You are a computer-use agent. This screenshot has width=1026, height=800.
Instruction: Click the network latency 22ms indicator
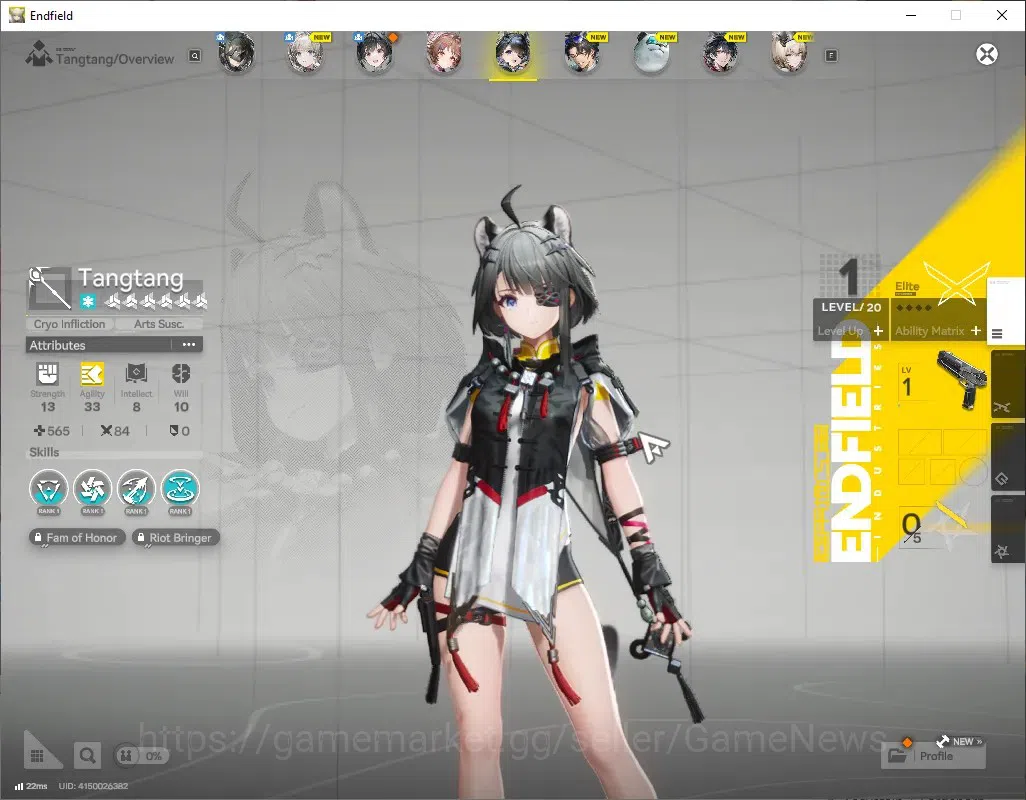[x=31, y=786]
